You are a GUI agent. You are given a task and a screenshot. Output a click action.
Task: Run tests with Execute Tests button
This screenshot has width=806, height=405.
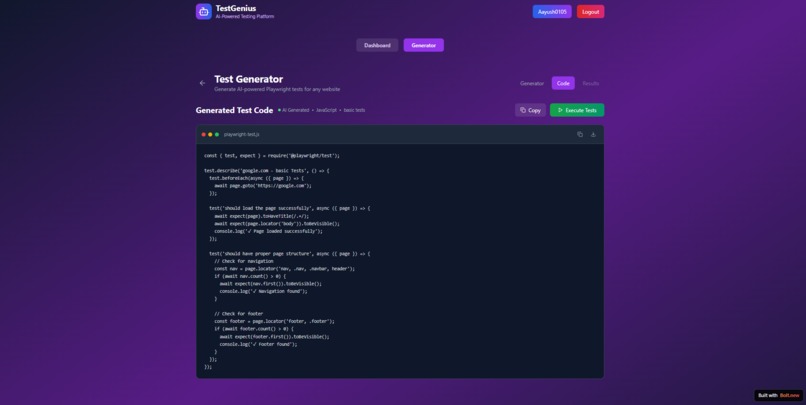(577, 110)
